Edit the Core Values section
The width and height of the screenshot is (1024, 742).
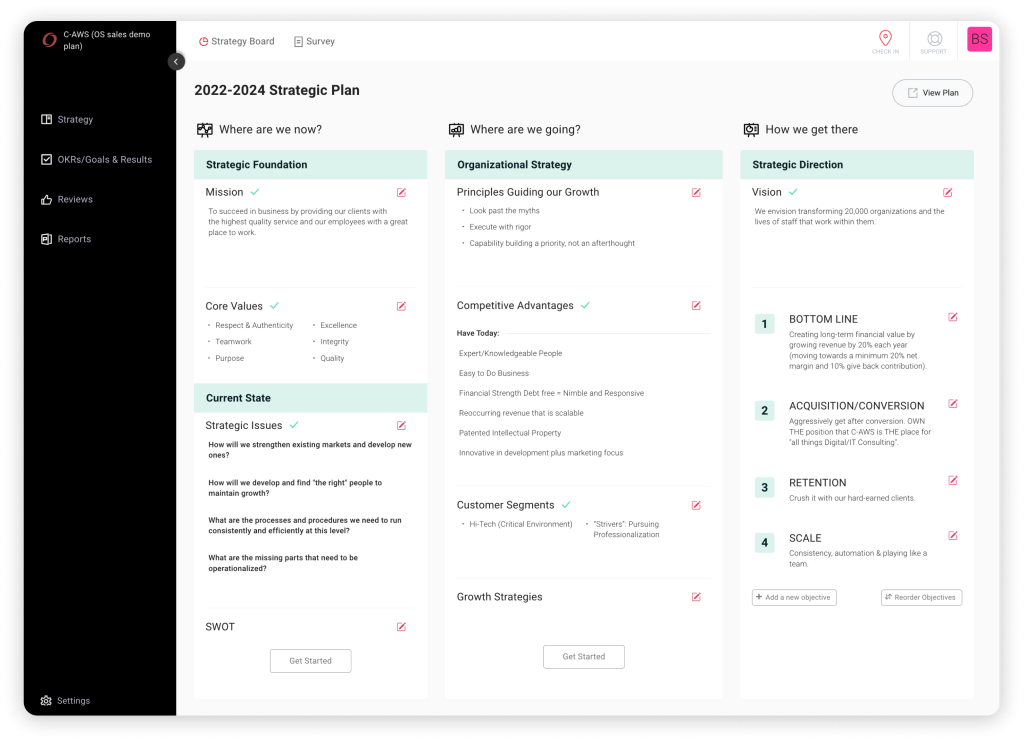[401, 306]
